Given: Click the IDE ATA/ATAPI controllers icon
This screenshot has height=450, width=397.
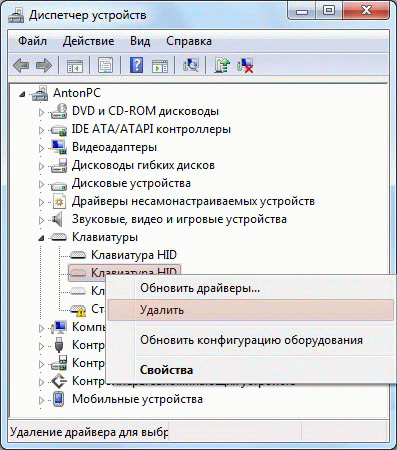Looking at the screenshot, I should tap(59, 130).
